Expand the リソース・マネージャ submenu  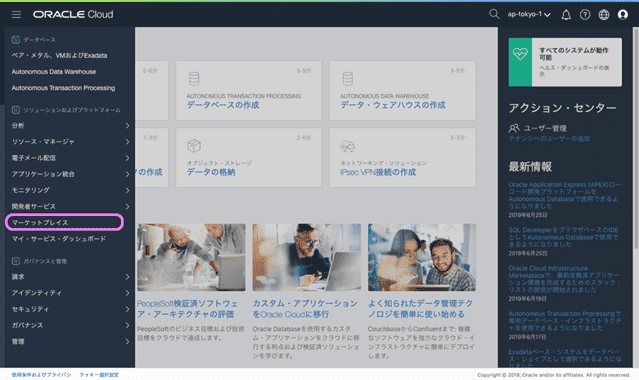pyautogui.click(x=70, y=141)
